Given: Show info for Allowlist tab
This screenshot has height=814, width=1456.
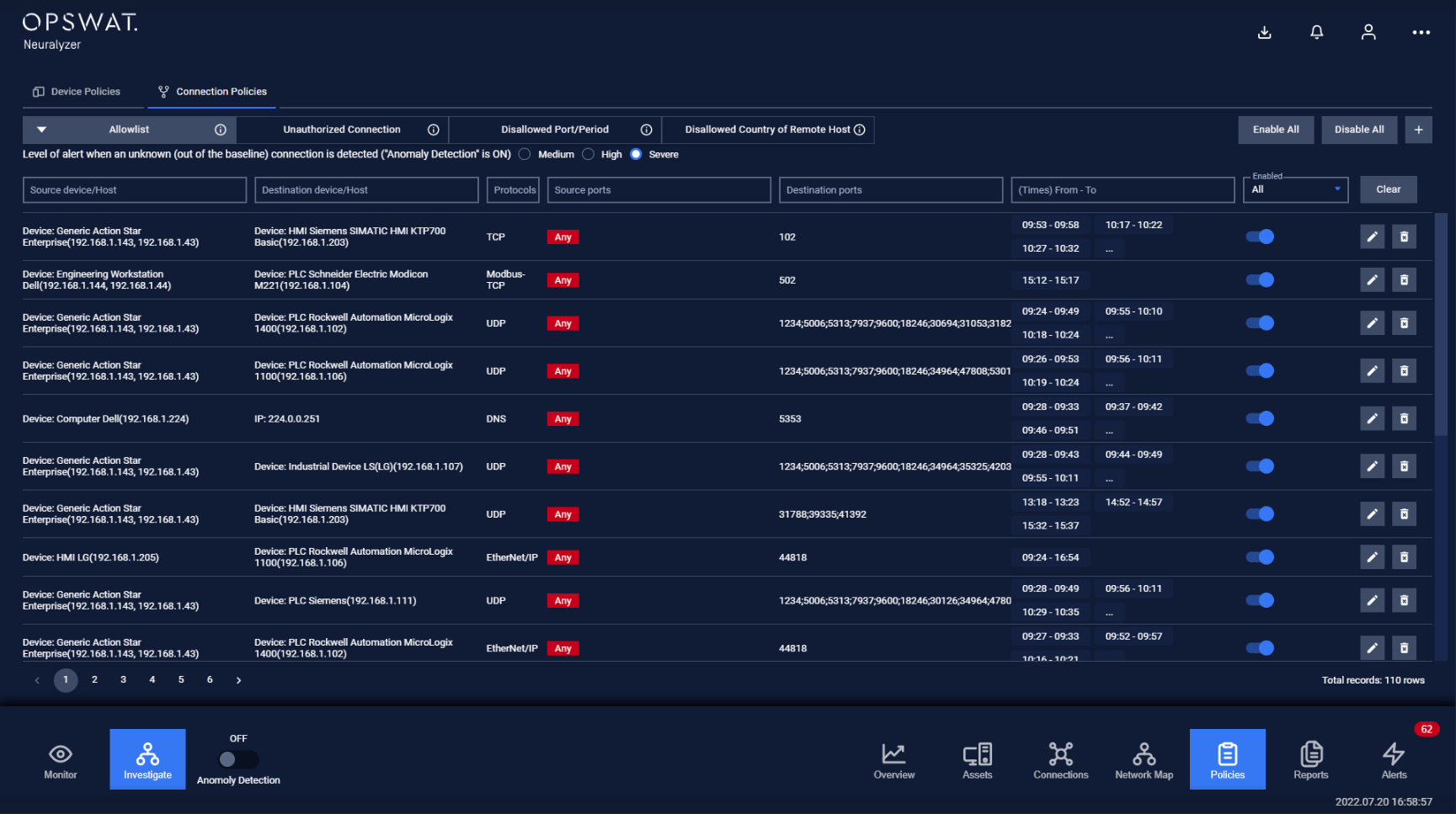Looking at the screenshot, I should click(221, 130).
